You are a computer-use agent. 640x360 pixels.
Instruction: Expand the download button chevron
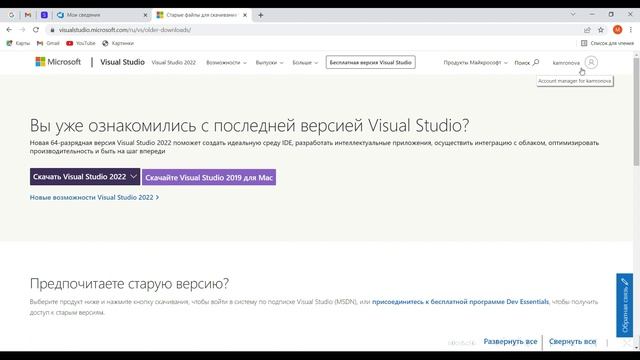tap(133, 177)
